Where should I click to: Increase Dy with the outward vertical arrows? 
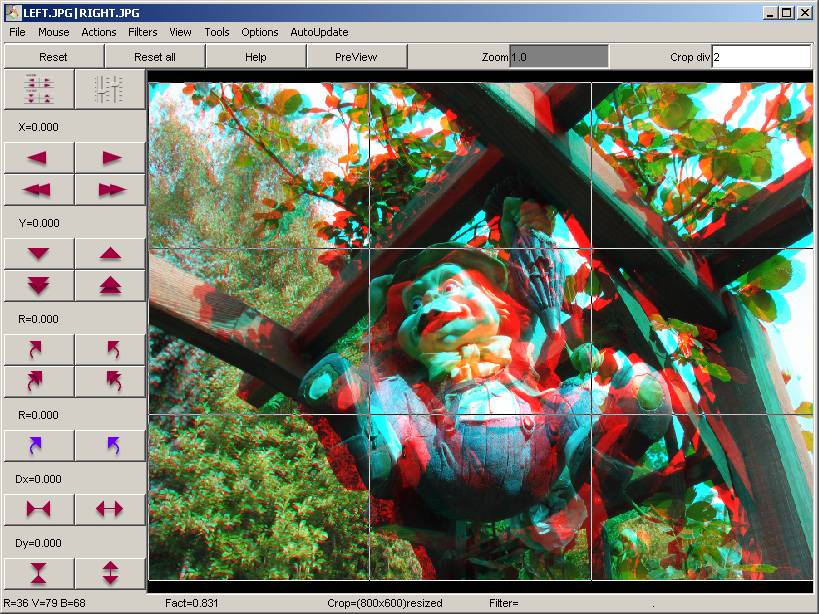[x=110, y=573]
